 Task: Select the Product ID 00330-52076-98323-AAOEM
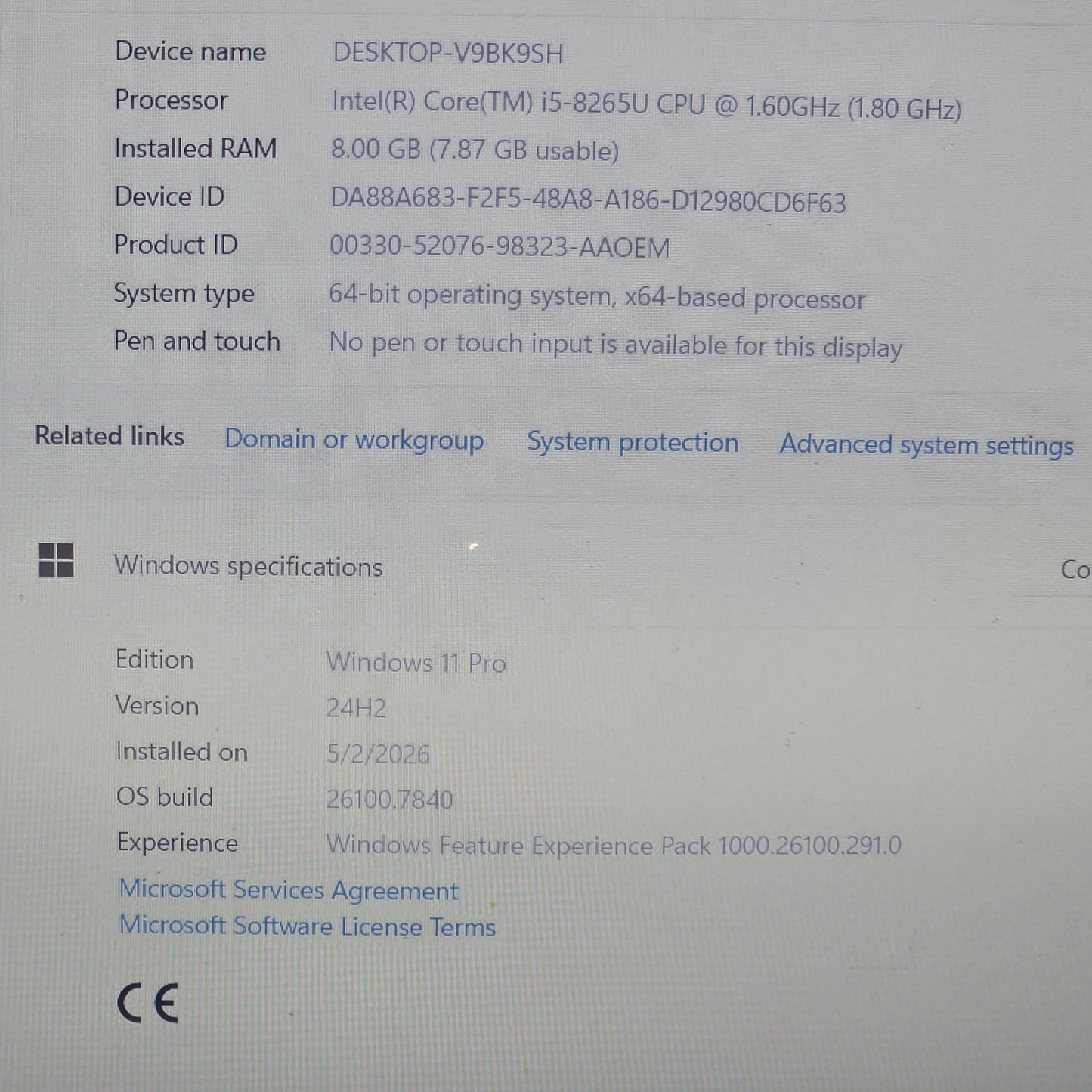(500, 247)
